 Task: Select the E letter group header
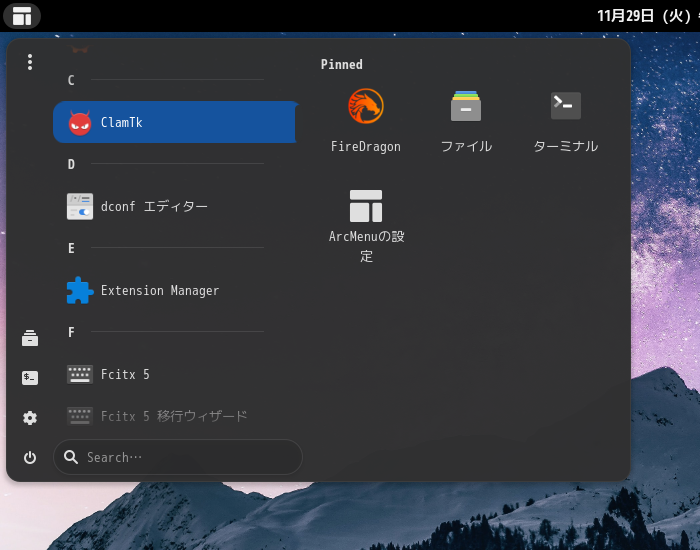(x=71, y=248)
